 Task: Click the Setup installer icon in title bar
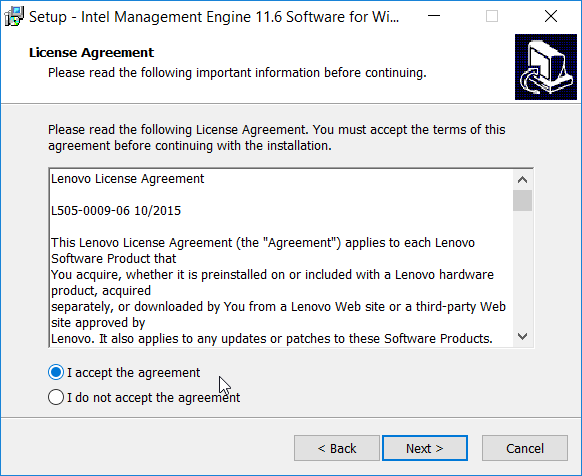14,17
